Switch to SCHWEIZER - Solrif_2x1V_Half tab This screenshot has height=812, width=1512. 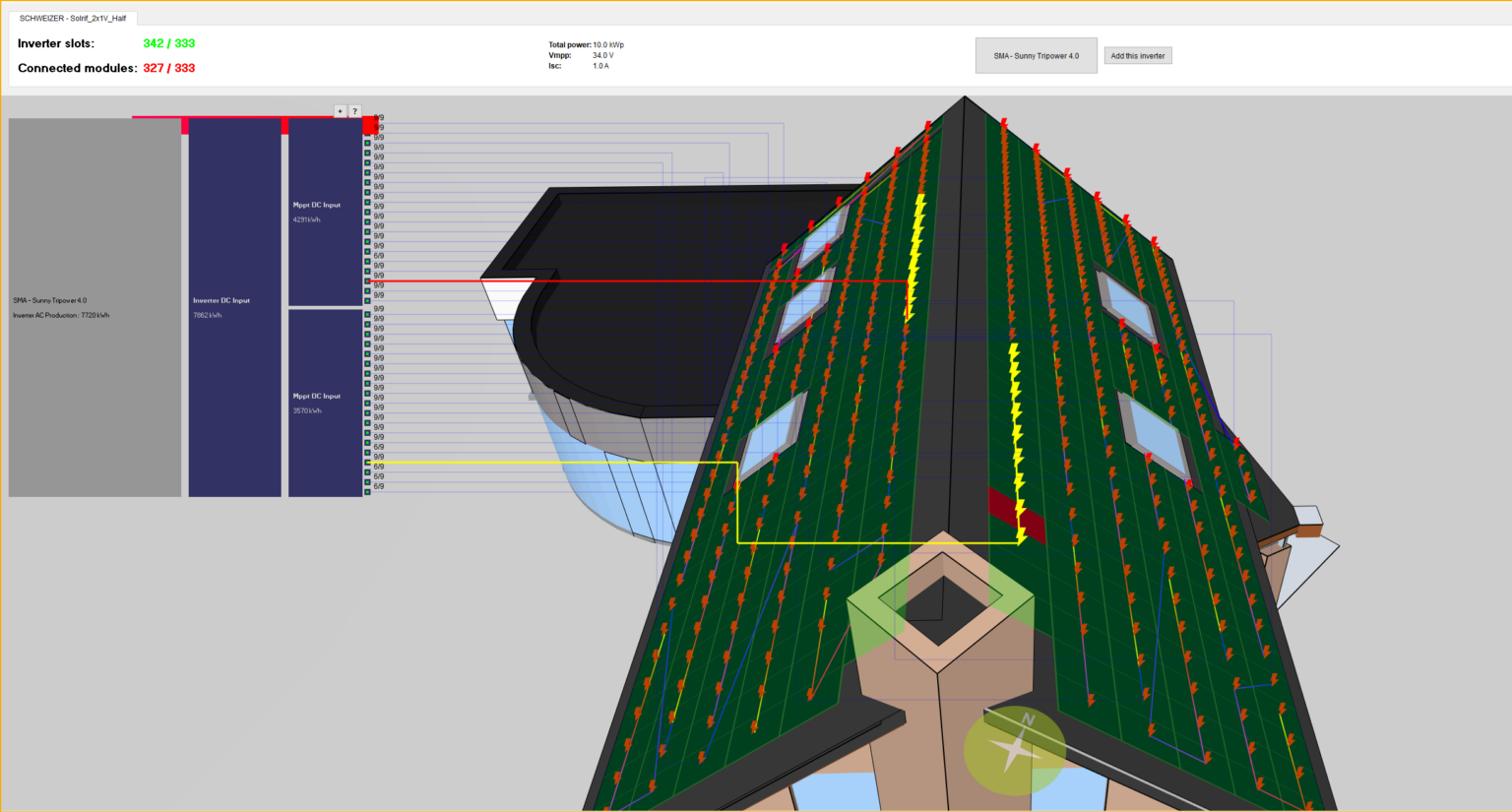point(73,18)
